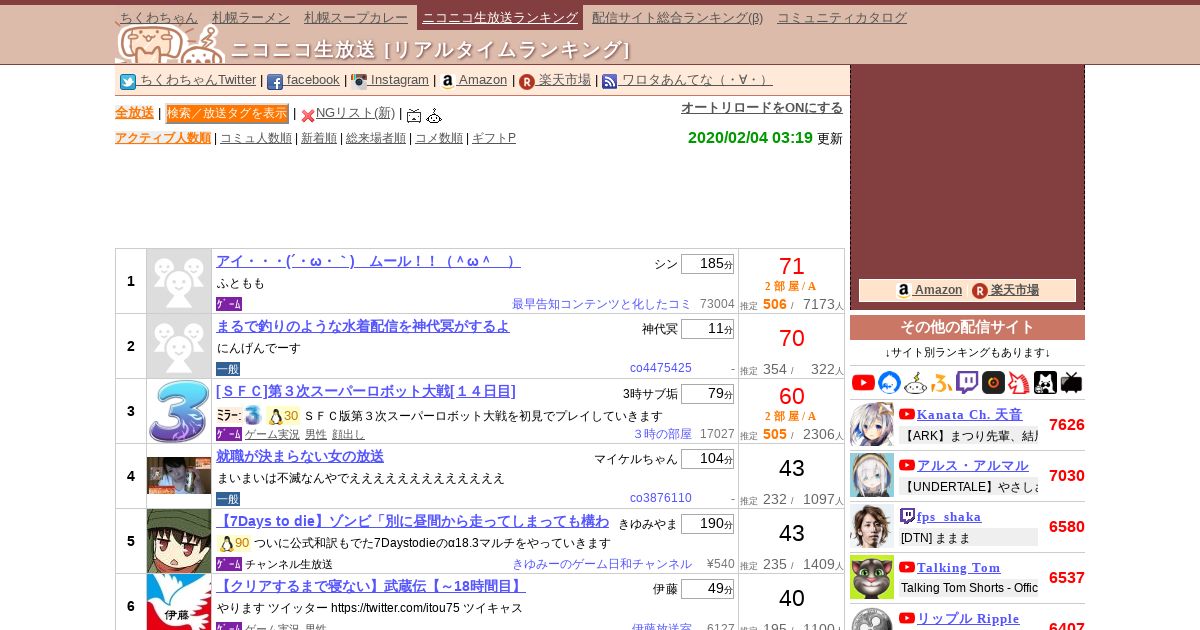Open [ＳＦＣ]第３次スーパーロボット大戦 broadcast
Screen dimensions: 1200x630
[x=366, y=391]
